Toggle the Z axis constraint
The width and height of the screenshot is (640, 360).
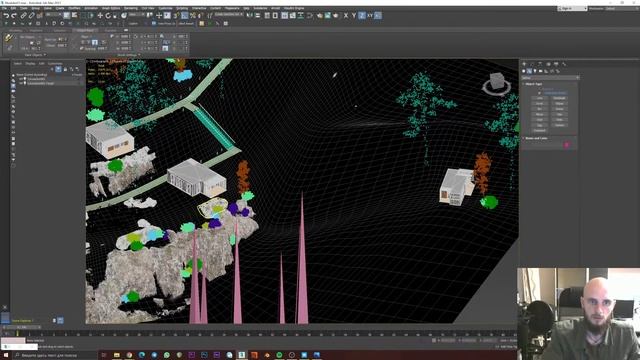(362, 16)
